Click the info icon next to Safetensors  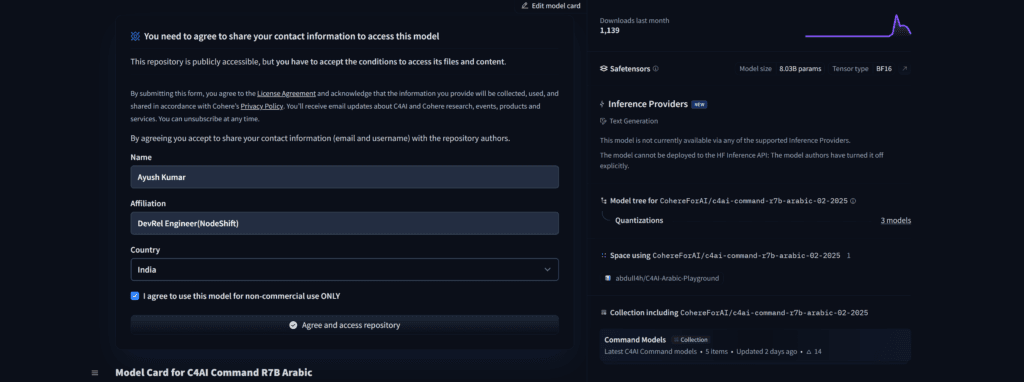click(x=656, y=69)
